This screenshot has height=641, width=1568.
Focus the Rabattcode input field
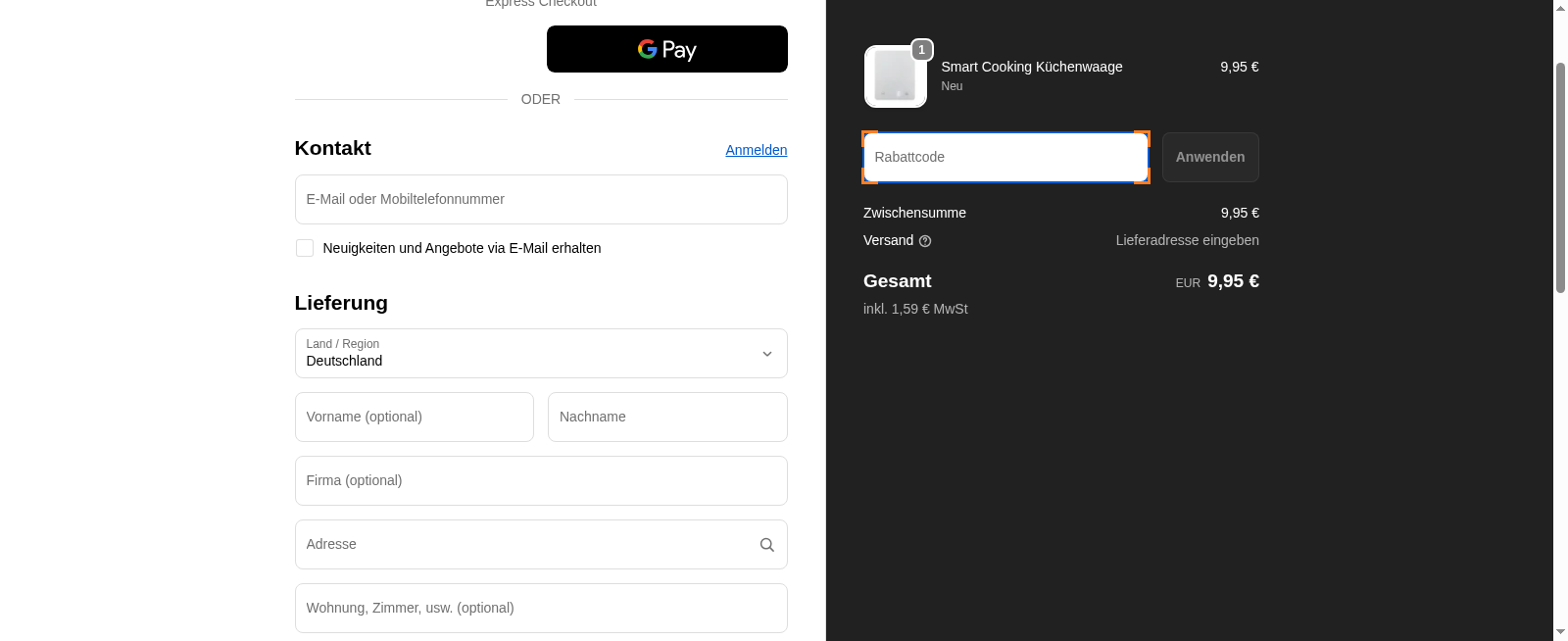pyautogui.click(x=1005, y=157)
